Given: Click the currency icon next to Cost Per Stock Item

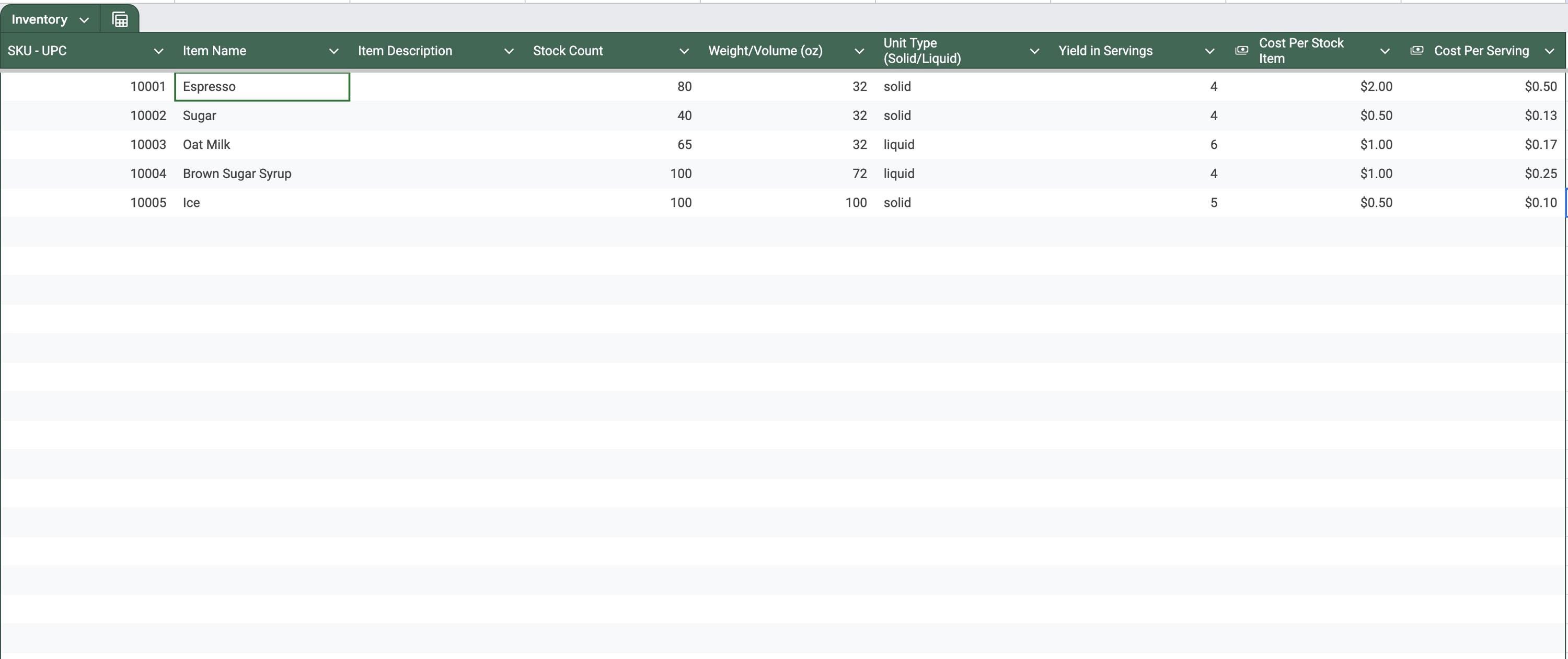Looking at the screenshot, I should coord(1242,51).
